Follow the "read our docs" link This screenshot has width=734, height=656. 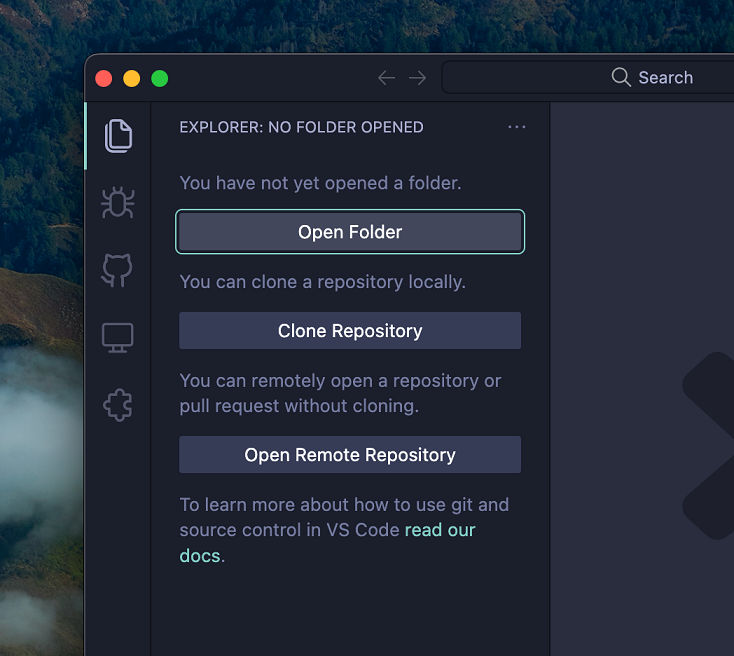(x=440, y=530)
